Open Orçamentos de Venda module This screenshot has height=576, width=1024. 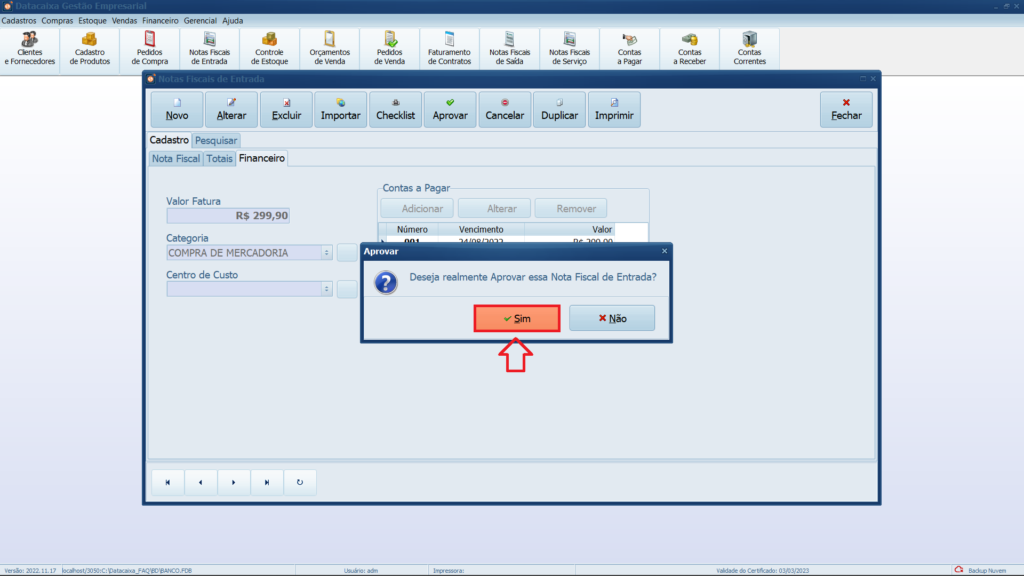[329, 48]
